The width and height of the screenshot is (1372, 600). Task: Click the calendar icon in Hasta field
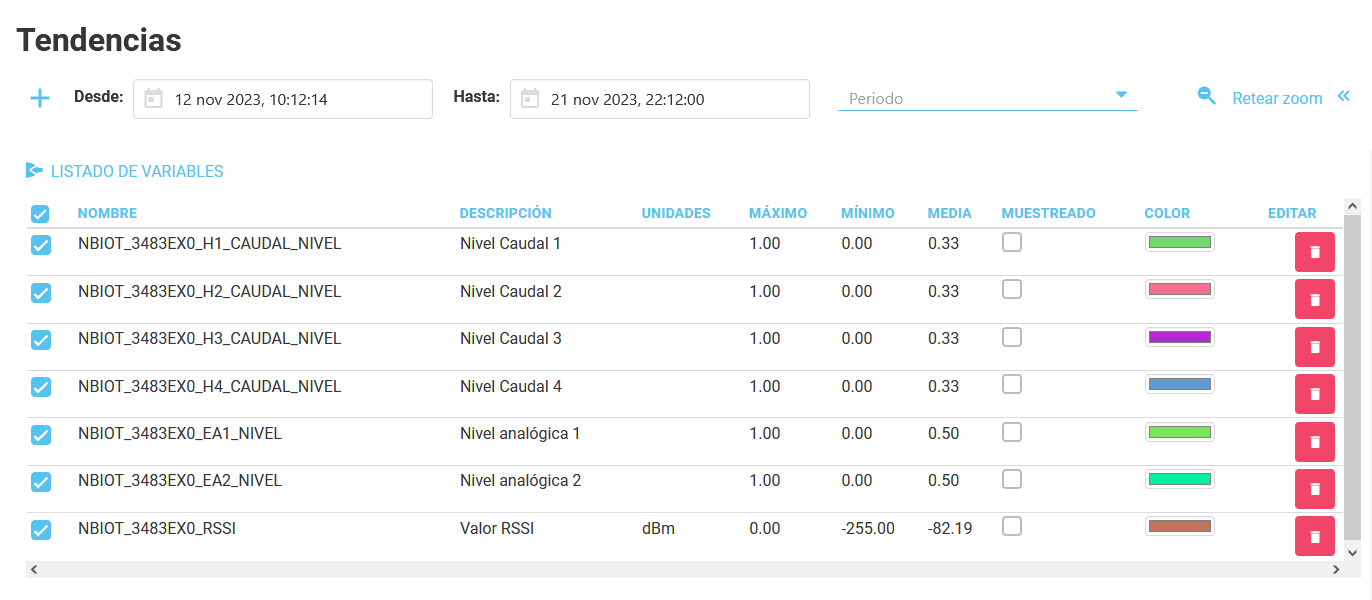click(x=530, y=98)
